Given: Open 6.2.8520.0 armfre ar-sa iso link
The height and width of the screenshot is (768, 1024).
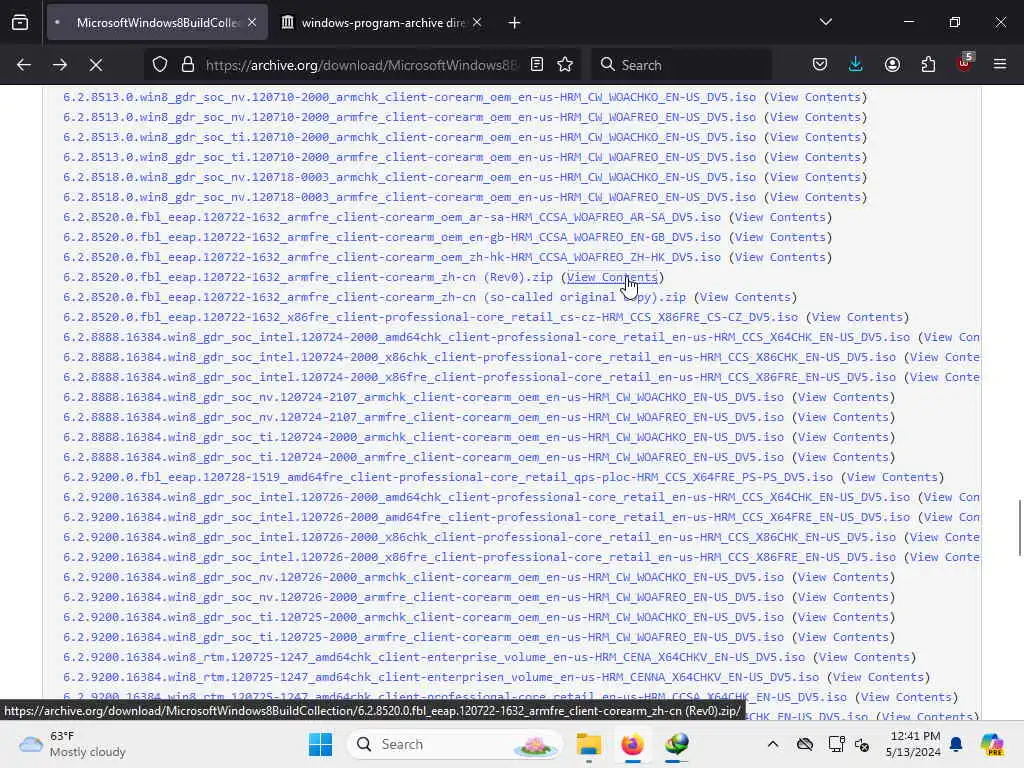Looking at the screenshot, I should click(392, 217).
